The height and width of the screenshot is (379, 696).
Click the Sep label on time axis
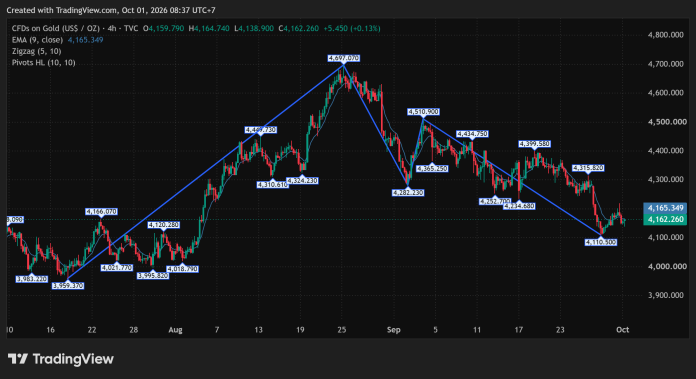394,330
